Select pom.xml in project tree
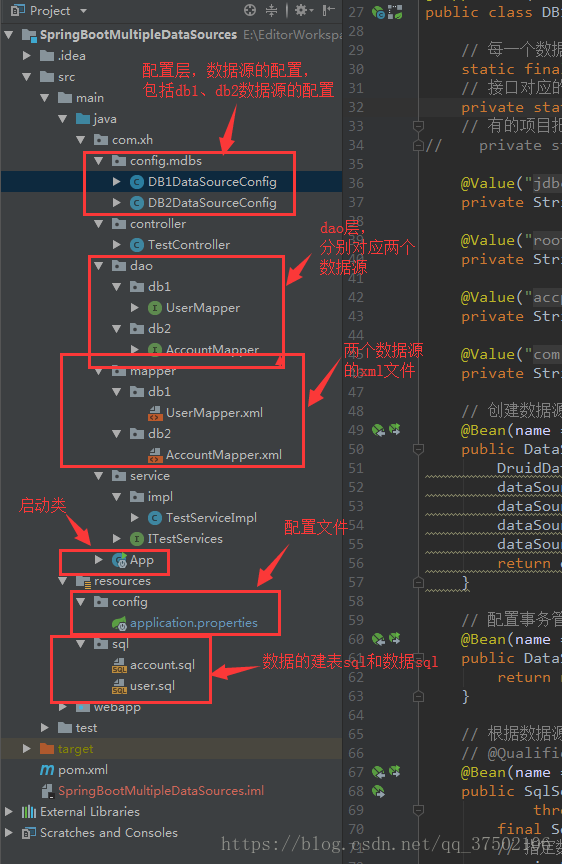 tap(83, 770)
